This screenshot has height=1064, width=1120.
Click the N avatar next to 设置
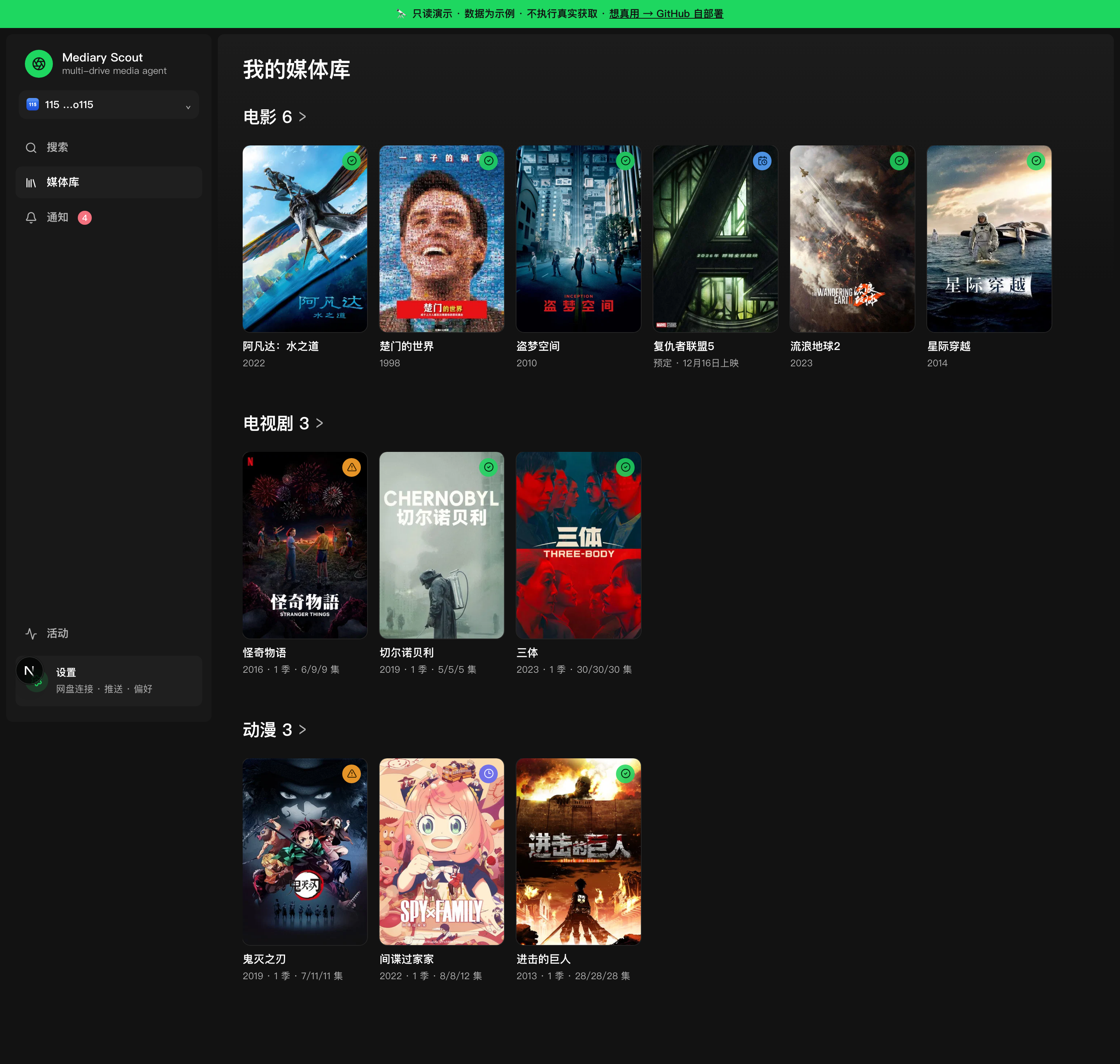pyautogui.click(x=30, y=671)
